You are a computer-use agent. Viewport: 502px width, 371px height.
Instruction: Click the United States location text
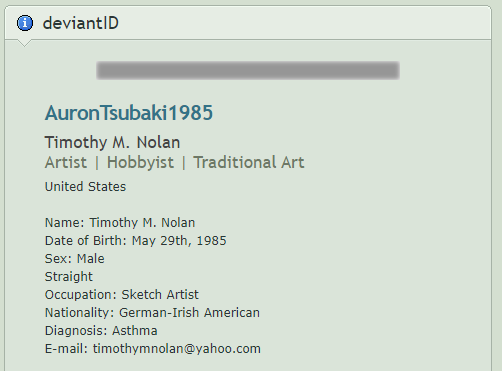[x=85, y=187]
